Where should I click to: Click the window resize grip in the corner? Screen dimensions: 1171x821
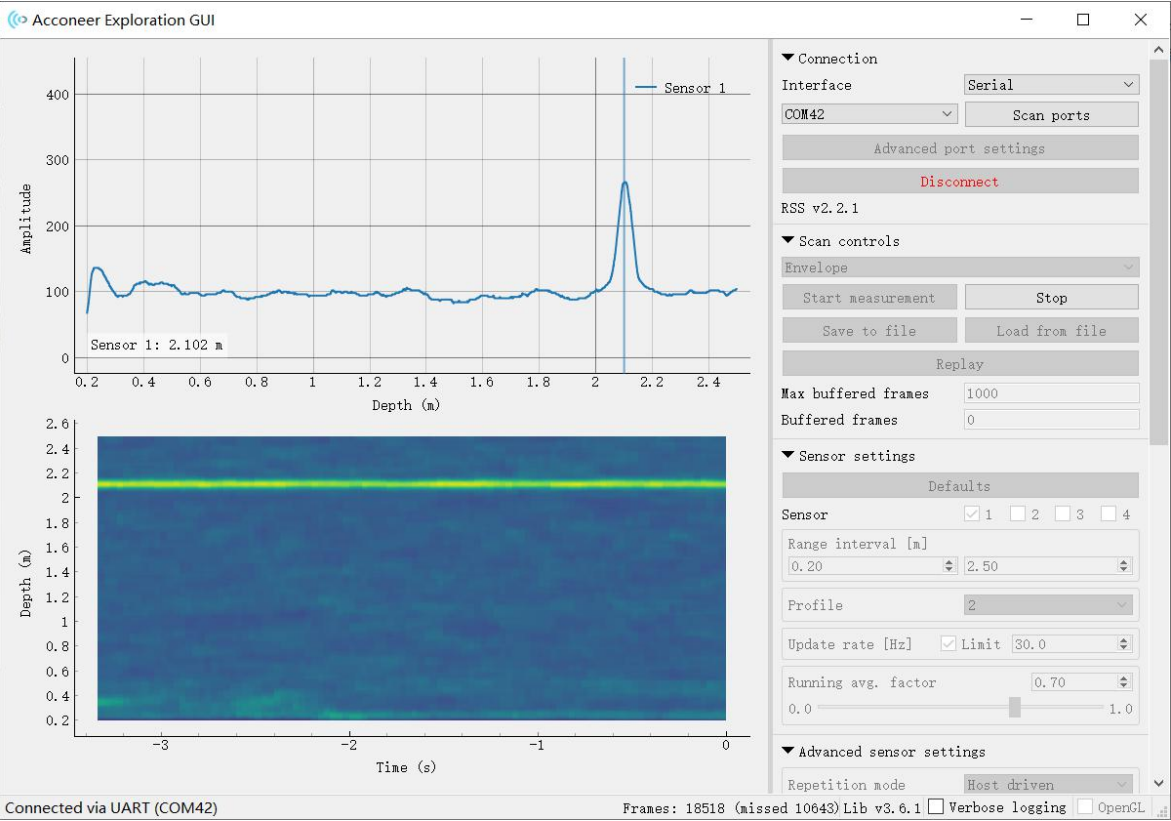[1162, 812]
